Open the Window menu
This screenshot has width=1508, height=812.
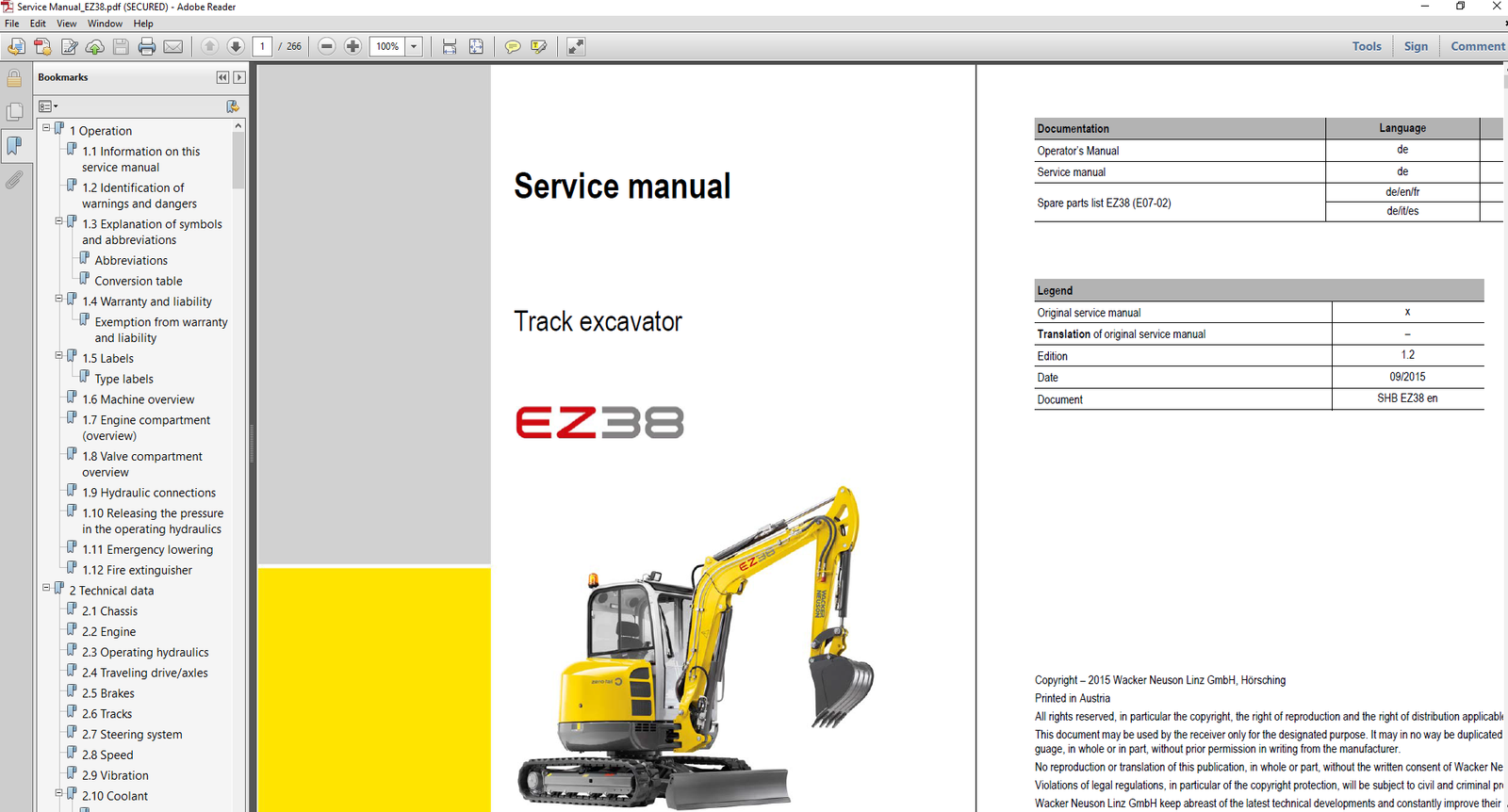click(x=105, y=24)
